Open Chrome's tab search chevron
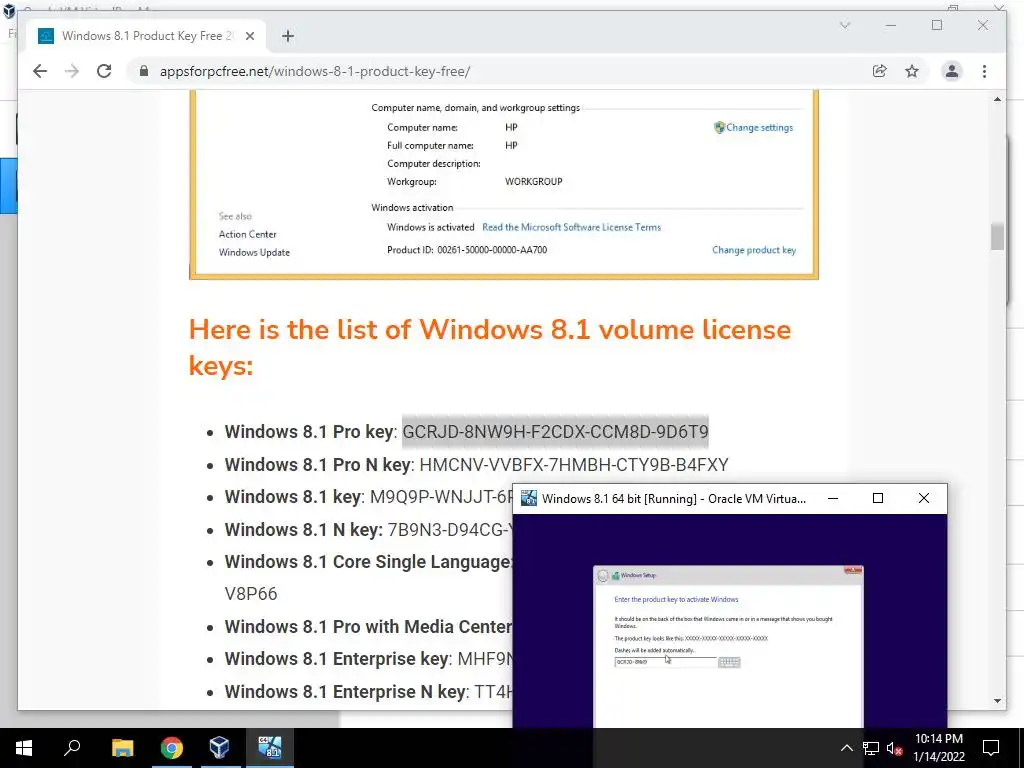 (844, 25)
